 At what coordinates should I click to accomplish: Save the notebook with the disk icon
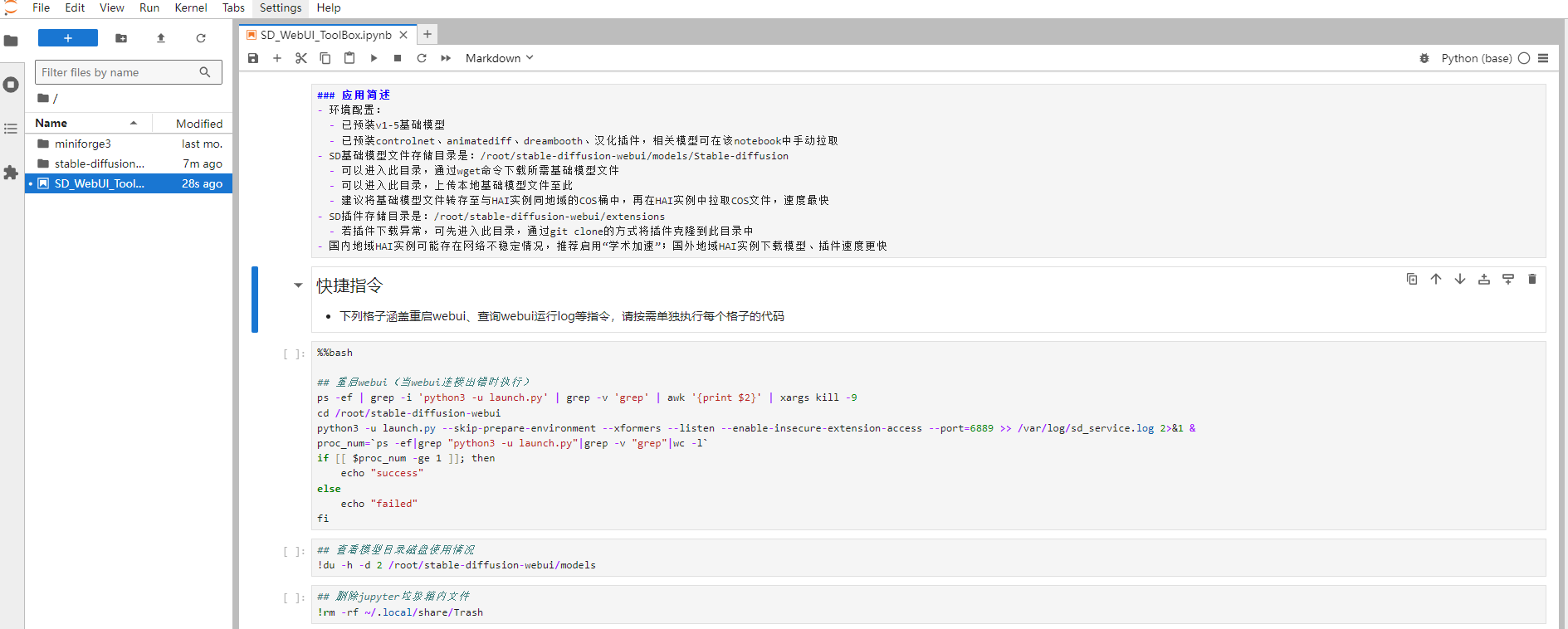click(x=253, y=58)
